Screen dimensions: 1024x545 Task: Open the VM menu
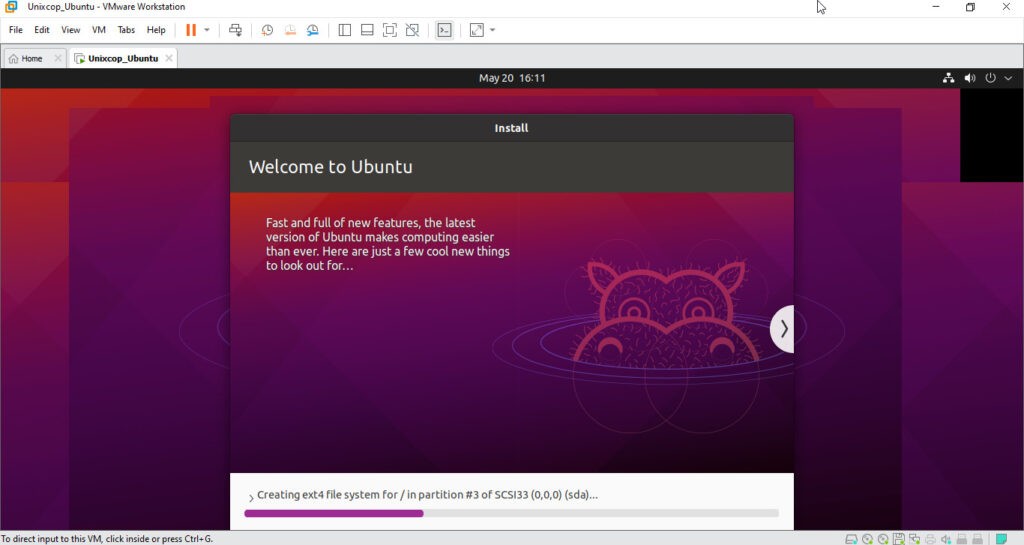click(x=99, y=30)
